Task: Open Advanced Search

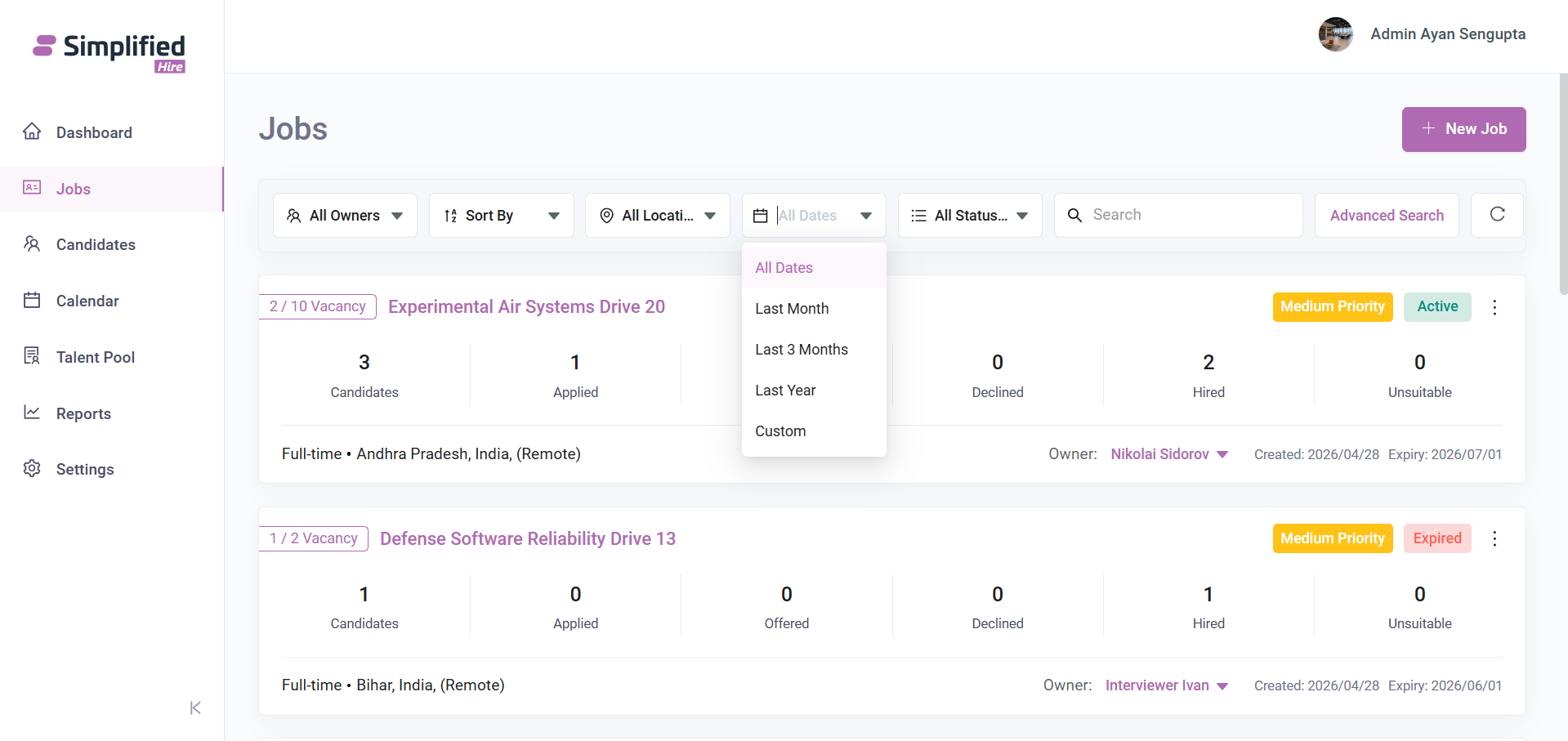Action: click(x=1387, y=216)
